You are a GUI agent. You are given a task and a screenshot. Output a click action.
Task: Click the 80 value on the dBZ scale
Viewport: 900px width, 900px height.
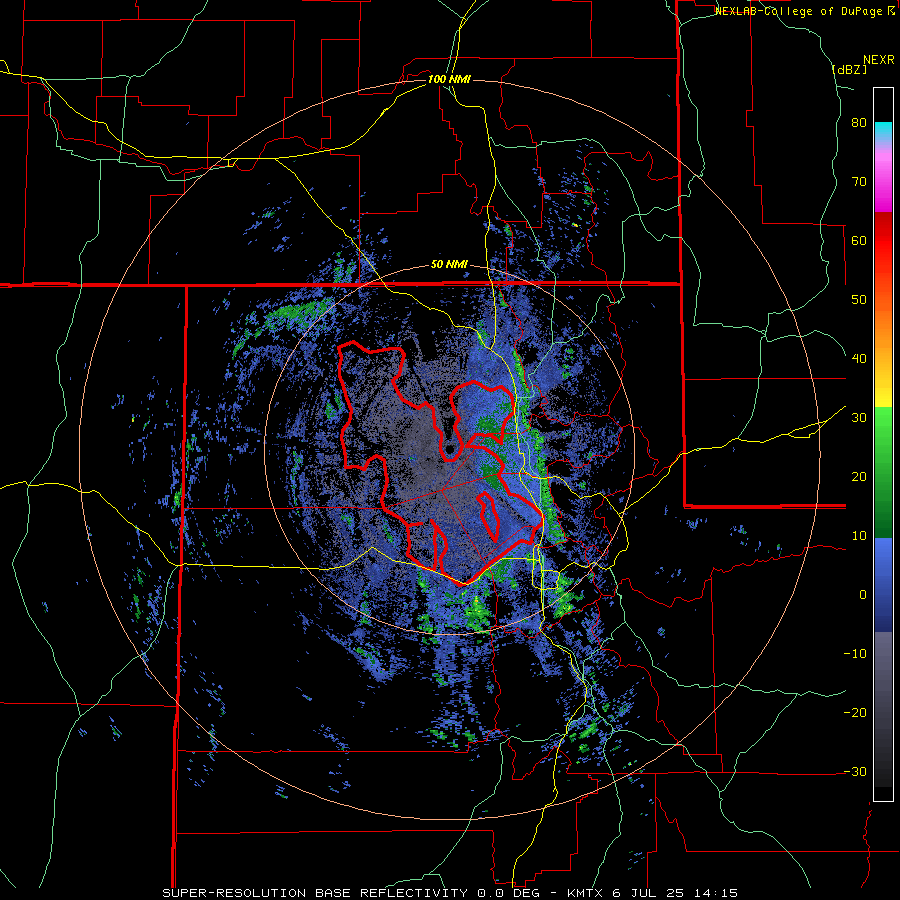tap(859, 123)
